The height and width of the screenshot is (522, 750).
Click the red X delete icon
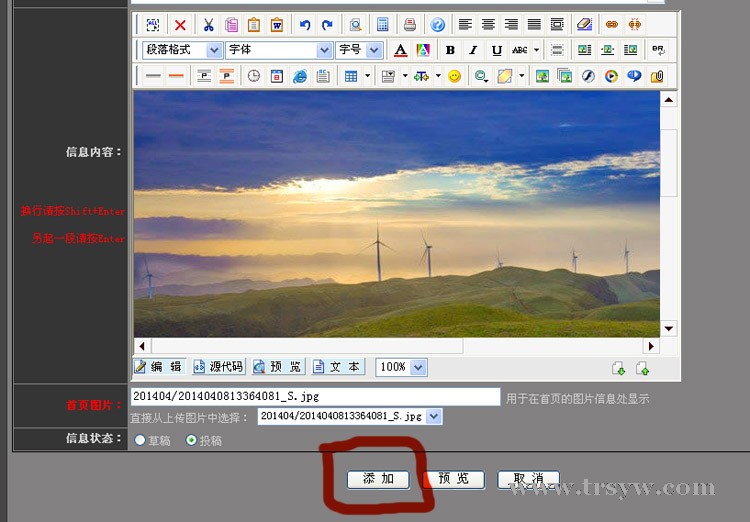pyautogui.click(x=180, y=25)
